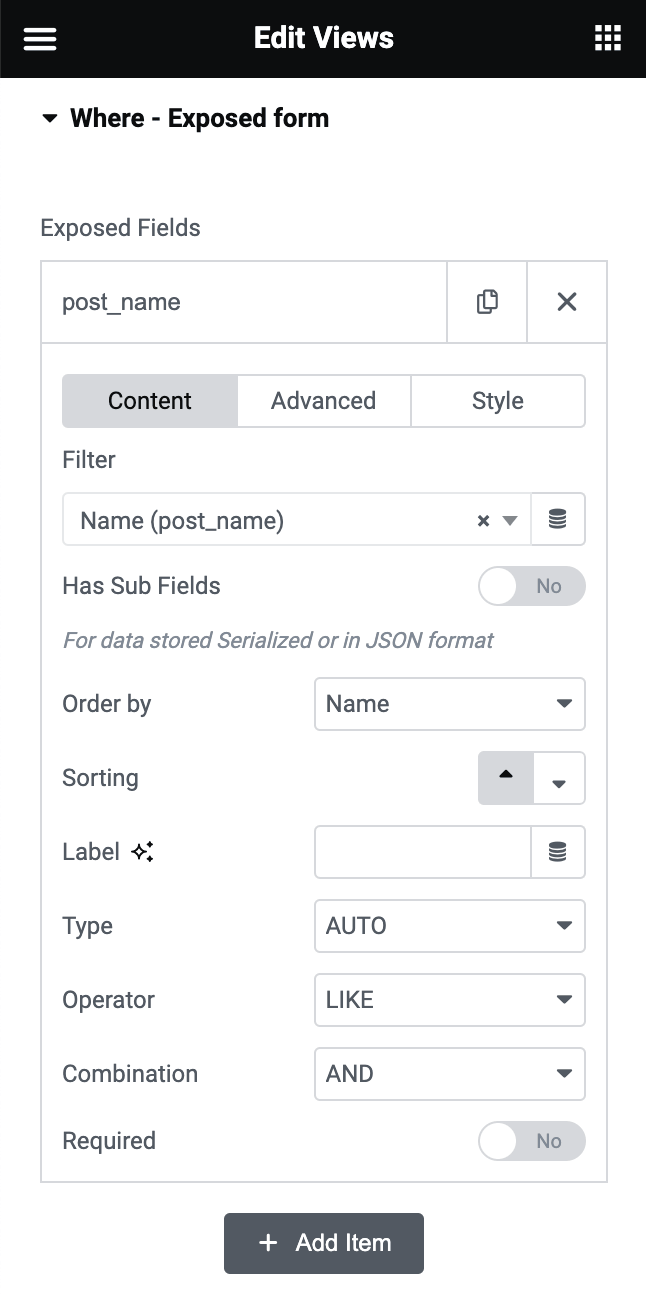The width and height of the screenshot is (646, 1294).
Task: Switch to the Style tab
Action: (x=497, y=401)
